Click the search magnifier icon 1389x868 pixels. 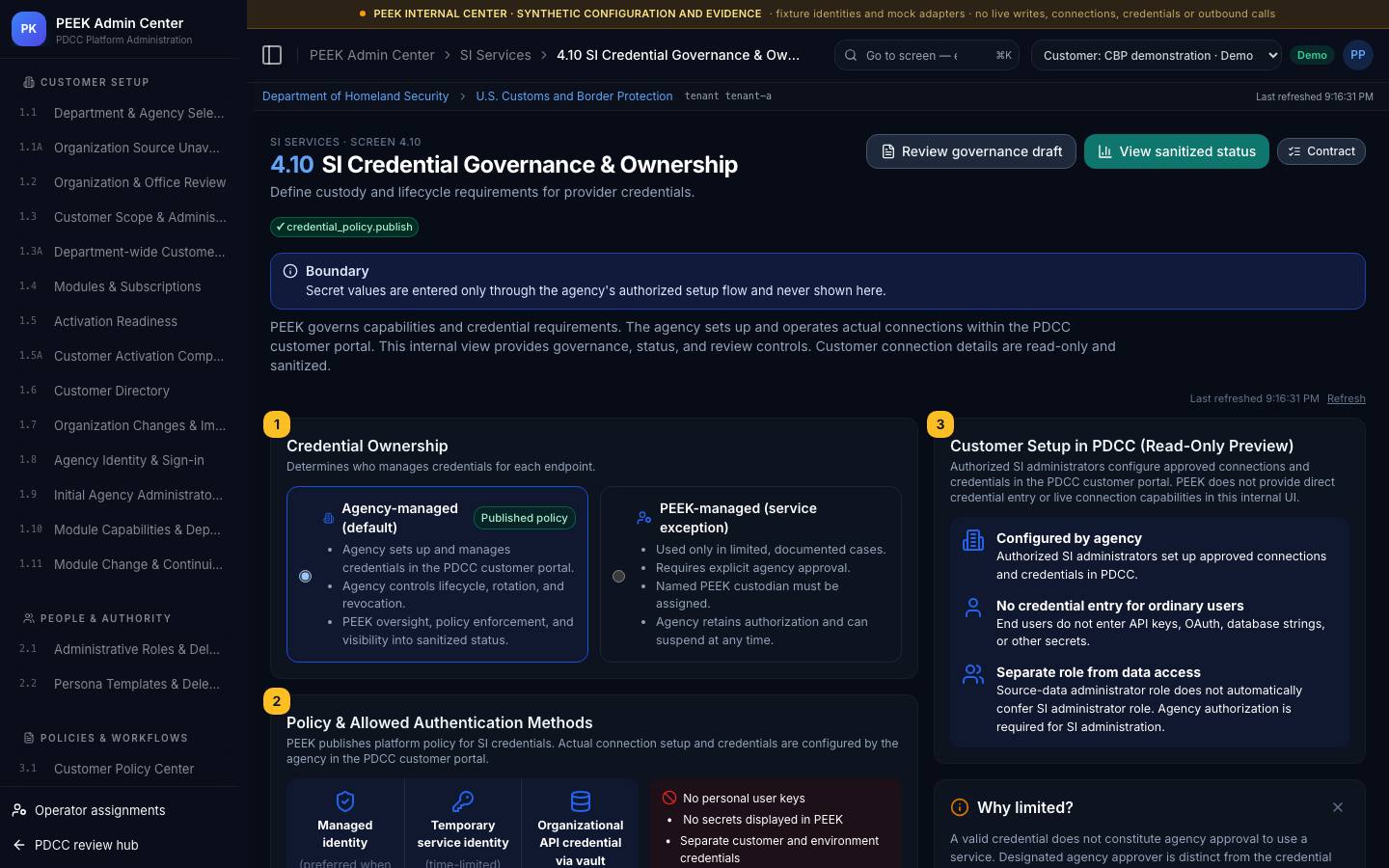tap(851, 55)
